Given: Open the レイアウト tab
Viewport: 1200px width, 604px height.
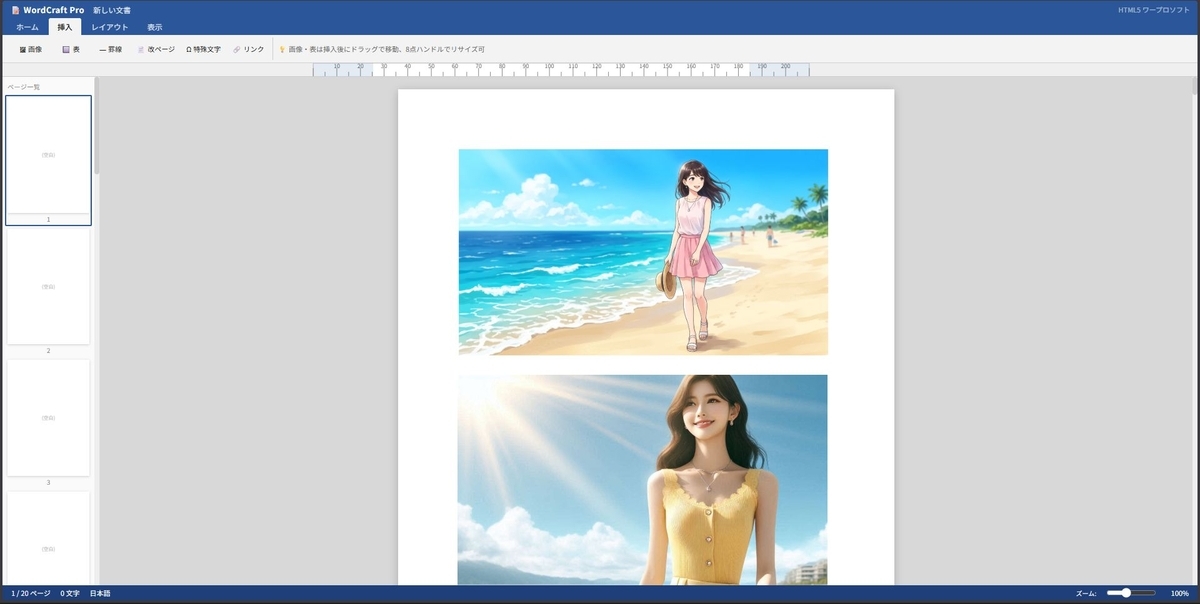Looking at the screenshot, I should [110, 27].
